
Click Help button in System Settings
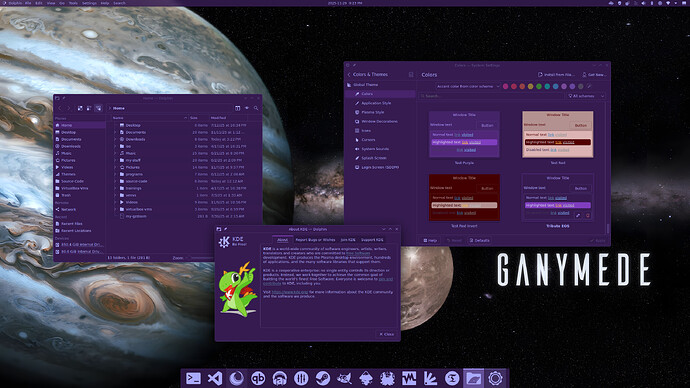click(x=430, y=241)
